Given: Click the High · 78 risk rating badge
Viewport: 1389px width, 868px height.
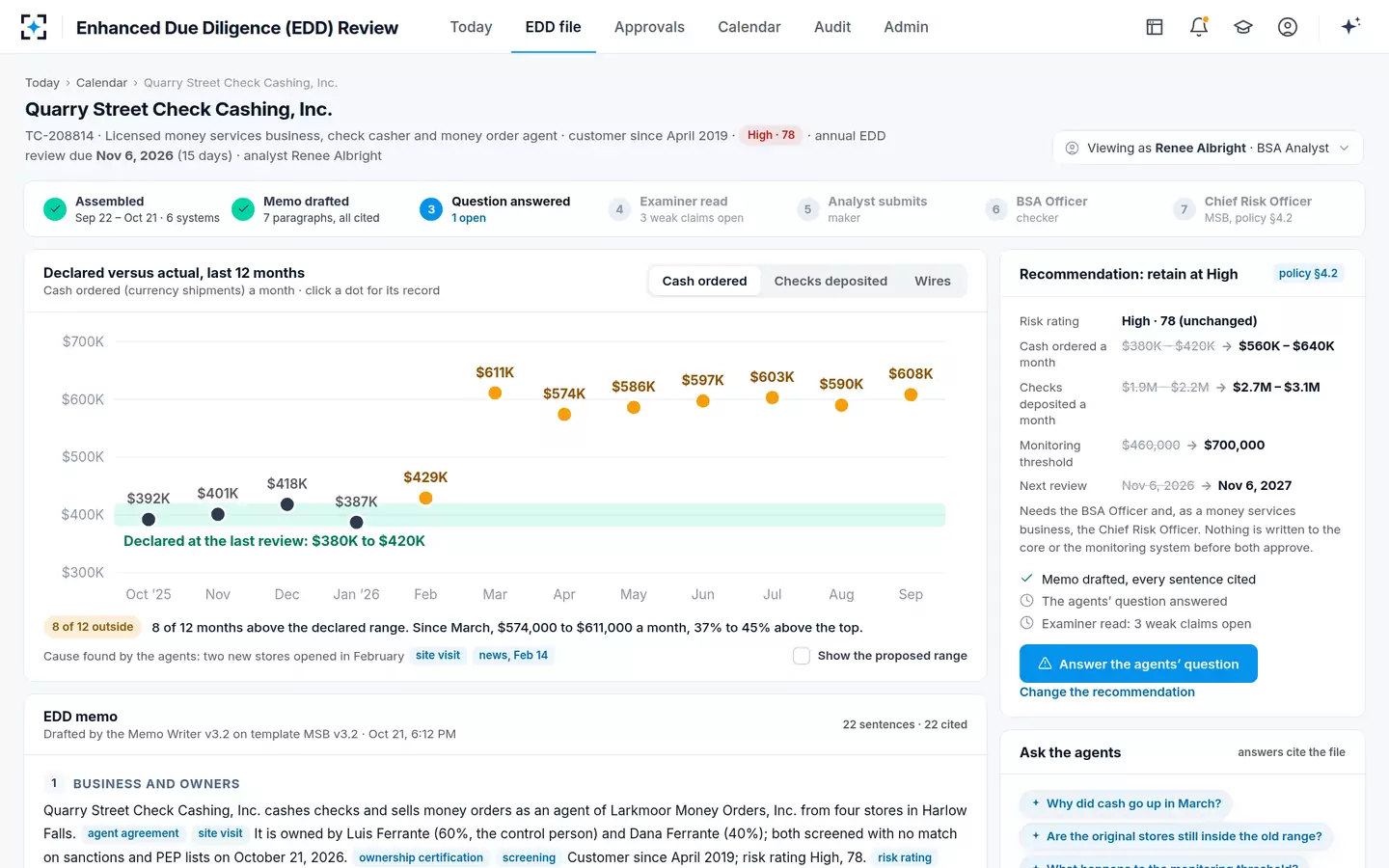Looking at the screenshot, I should point(771,136).
